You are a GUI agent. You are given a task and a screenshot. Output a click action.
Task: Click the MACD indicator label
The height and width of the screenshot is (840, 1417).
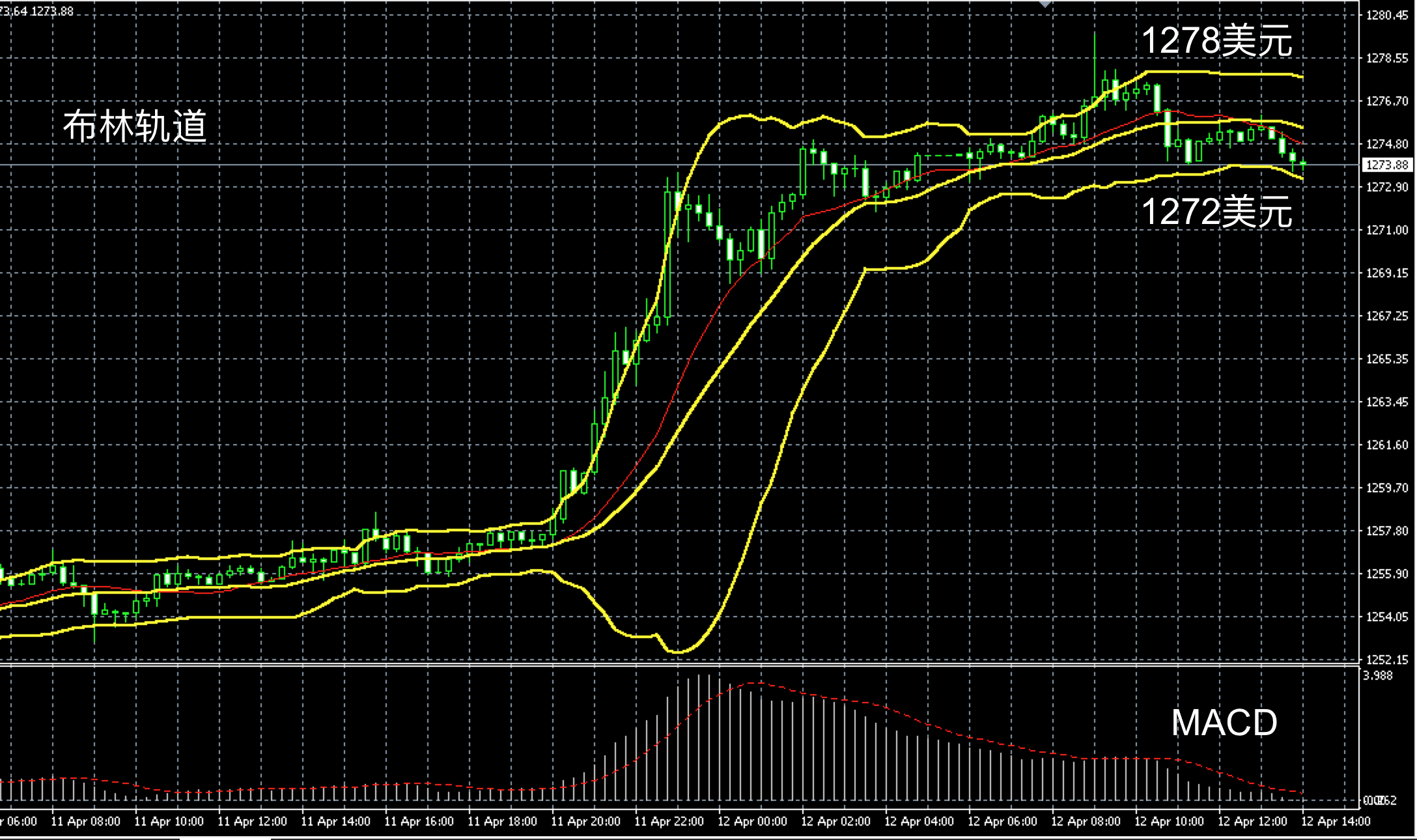coord(1224,723)
